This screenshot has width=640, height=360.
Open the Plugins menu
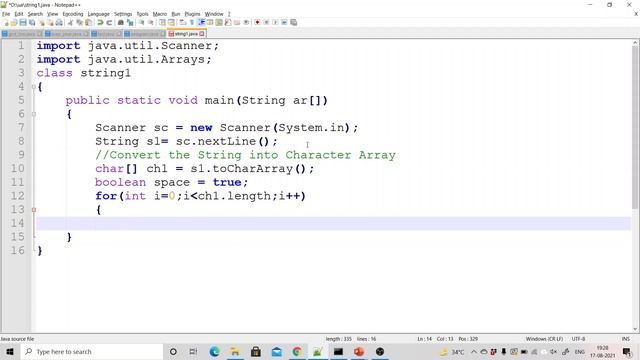[192, 14]
